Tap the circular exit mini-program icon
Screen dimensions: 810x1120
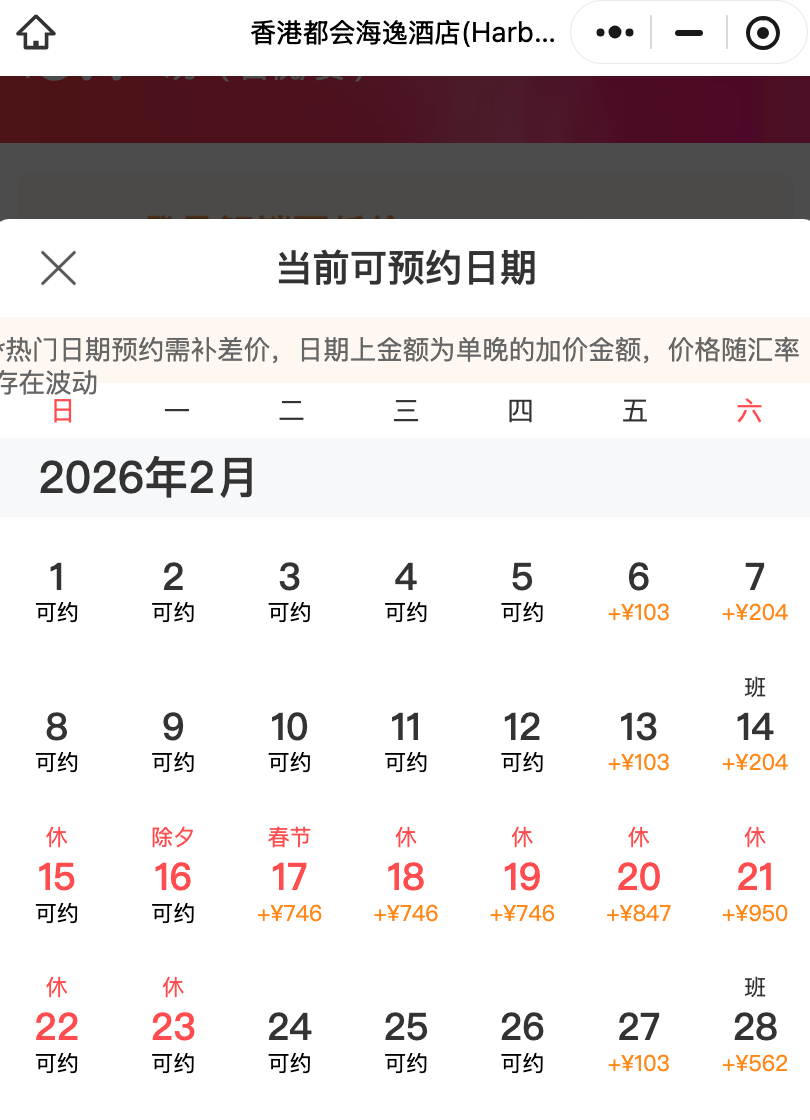(762, 31)
